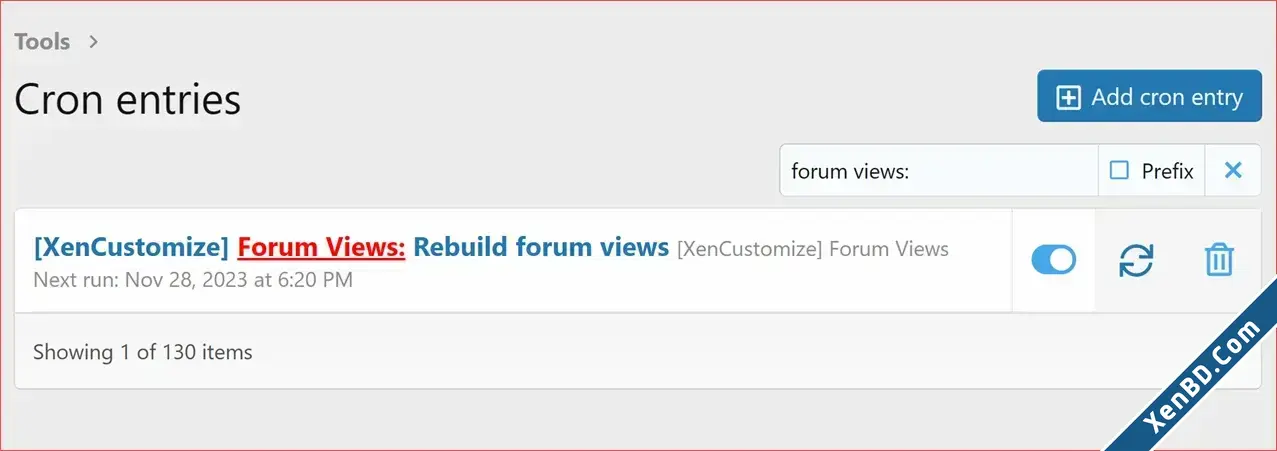
Task: Clear the filter with the X icon
Action: 1233,170
